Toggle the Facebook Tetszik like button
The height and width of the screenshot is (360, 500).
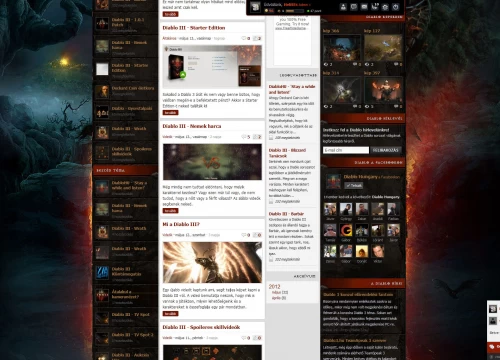353,185
